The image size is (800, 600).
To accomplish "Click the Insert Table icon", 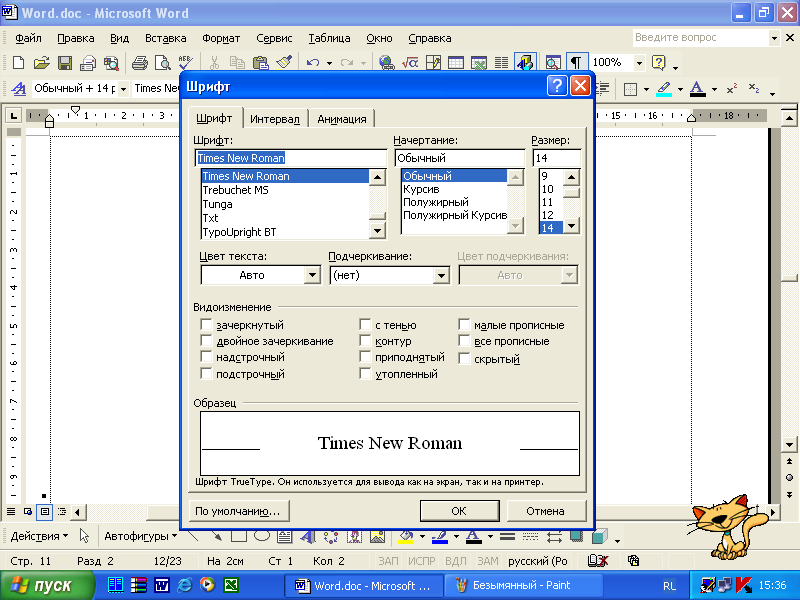I will pyautogui.click(x=456, y=63).
